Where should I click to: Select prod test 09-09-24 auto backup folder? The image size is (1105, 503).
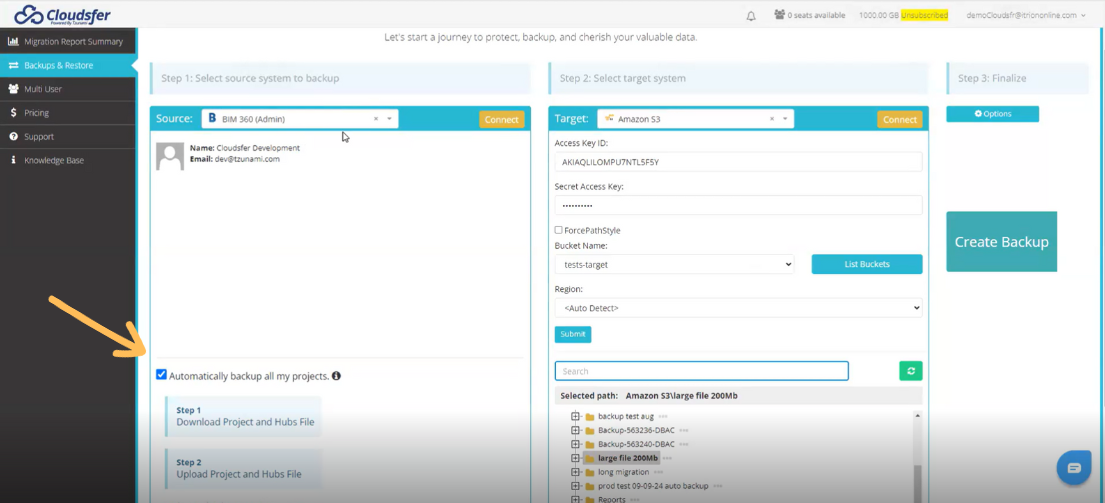click(653, 486)
